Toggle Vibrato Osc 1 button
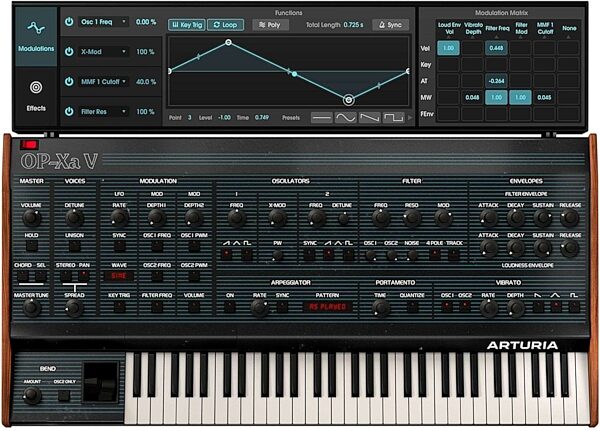This screenshot has width=600, height=431. (x=446, y=306)
